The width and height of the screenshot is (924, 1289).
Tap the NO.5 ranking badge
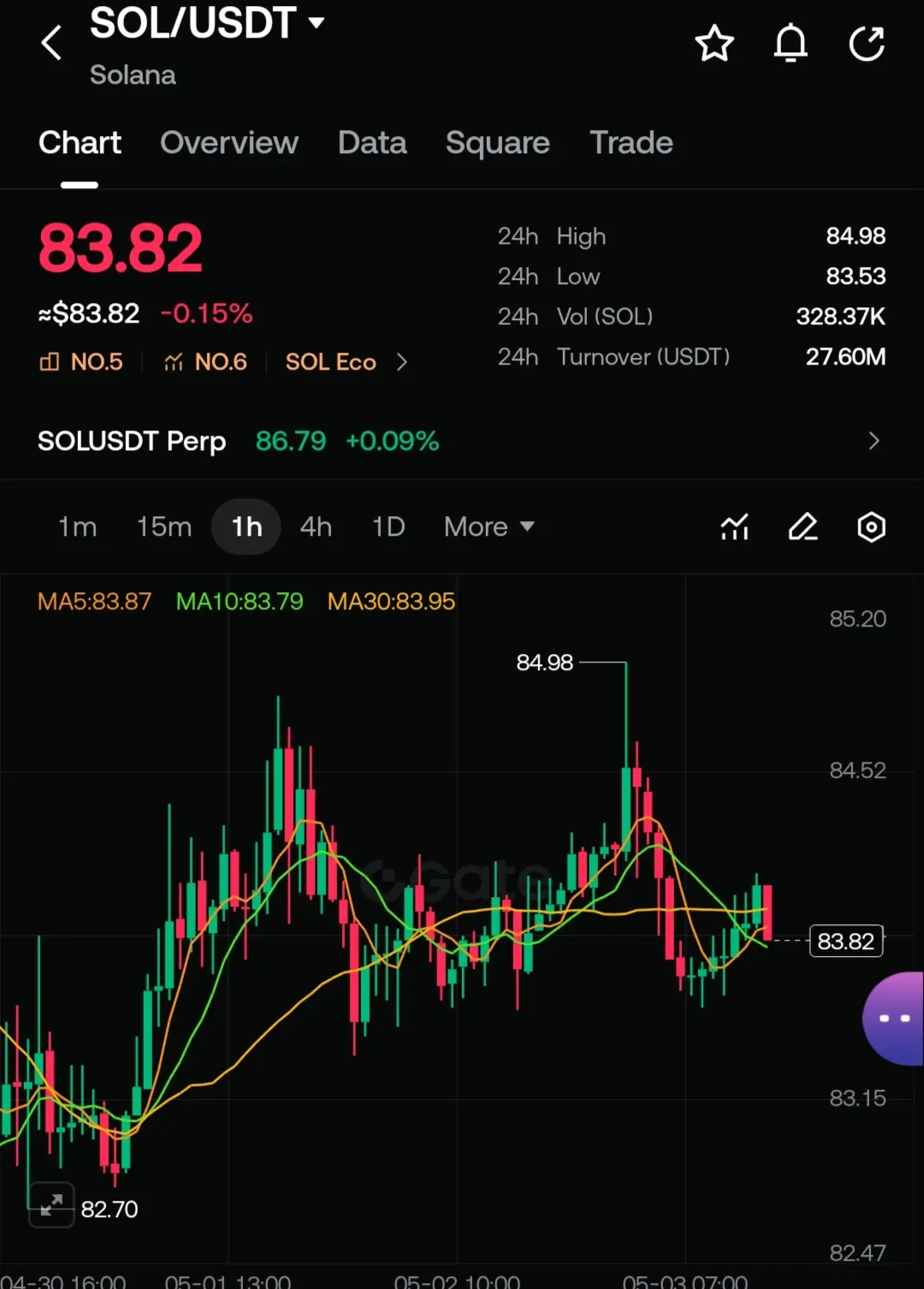81,362
